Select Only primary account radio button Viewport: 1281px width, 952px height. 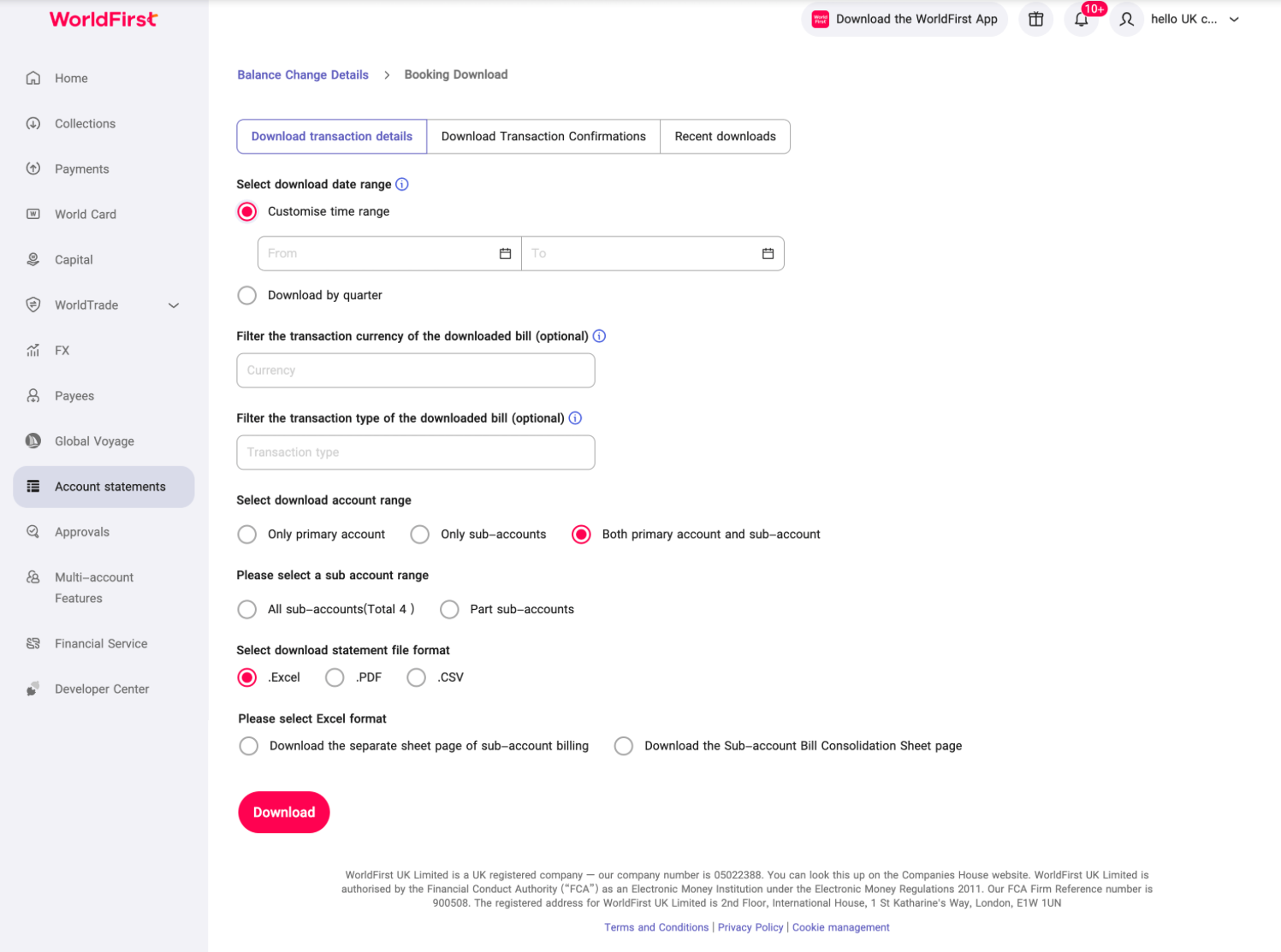point(247,535)
